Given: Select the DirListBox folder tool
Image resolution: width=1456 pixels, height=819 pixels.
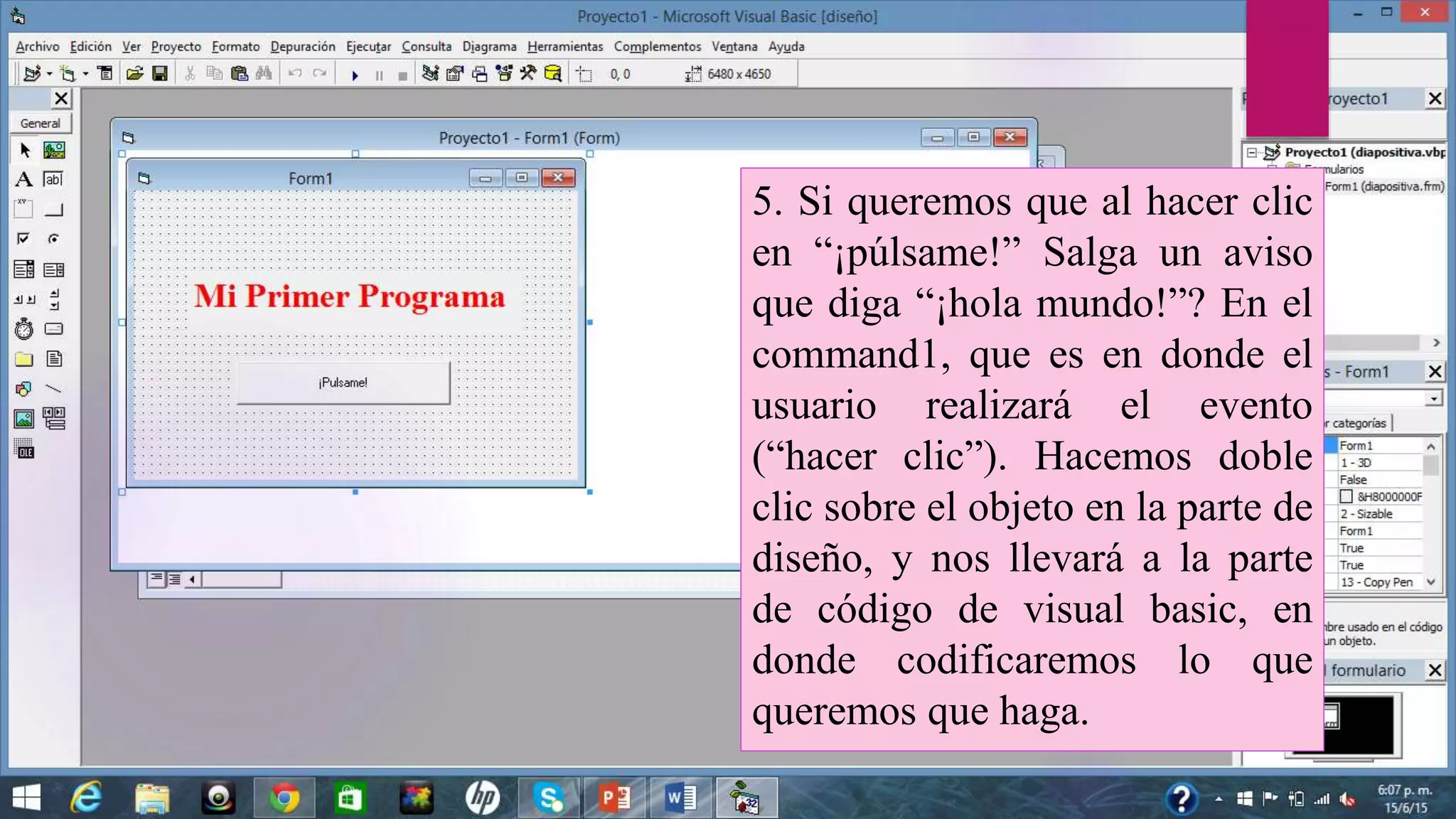Looking at the screenshot, I should pos(23,359).
